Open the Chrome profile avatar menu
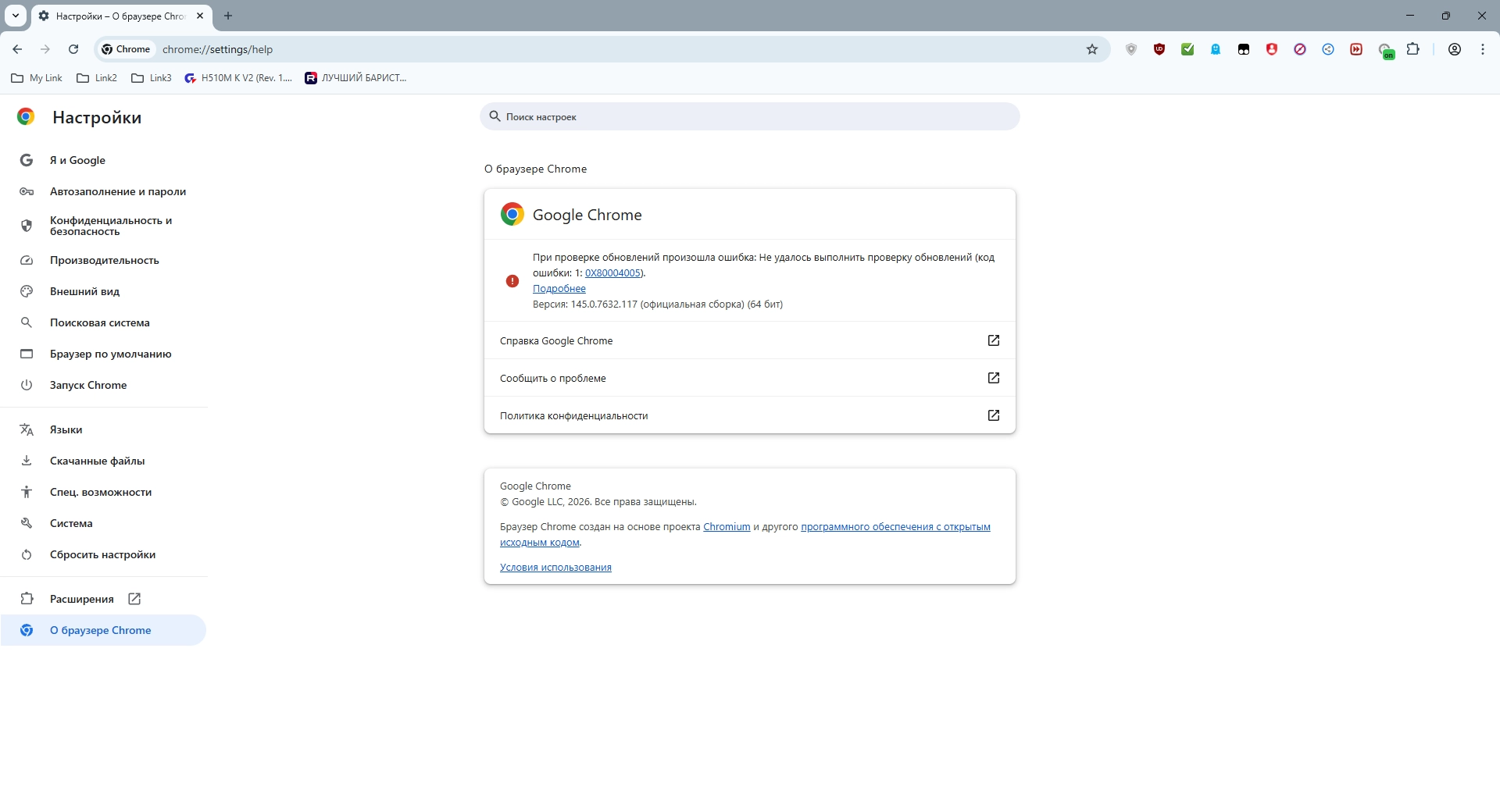Screen dimensions: 1500x812 pyautogui.click(x=1455, y=49)
